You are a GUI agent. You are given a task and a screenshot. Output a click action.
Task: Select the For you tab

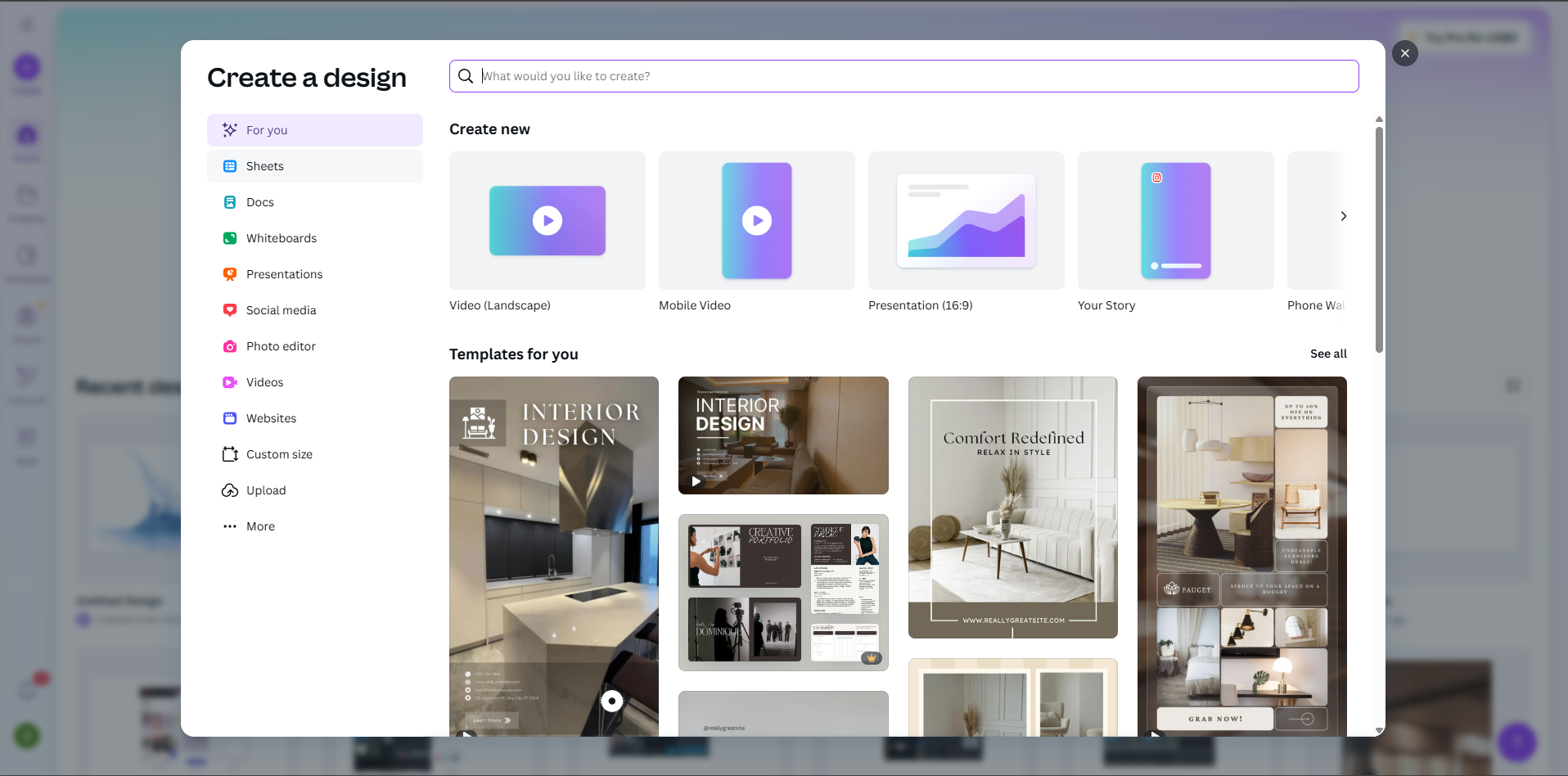265,129
